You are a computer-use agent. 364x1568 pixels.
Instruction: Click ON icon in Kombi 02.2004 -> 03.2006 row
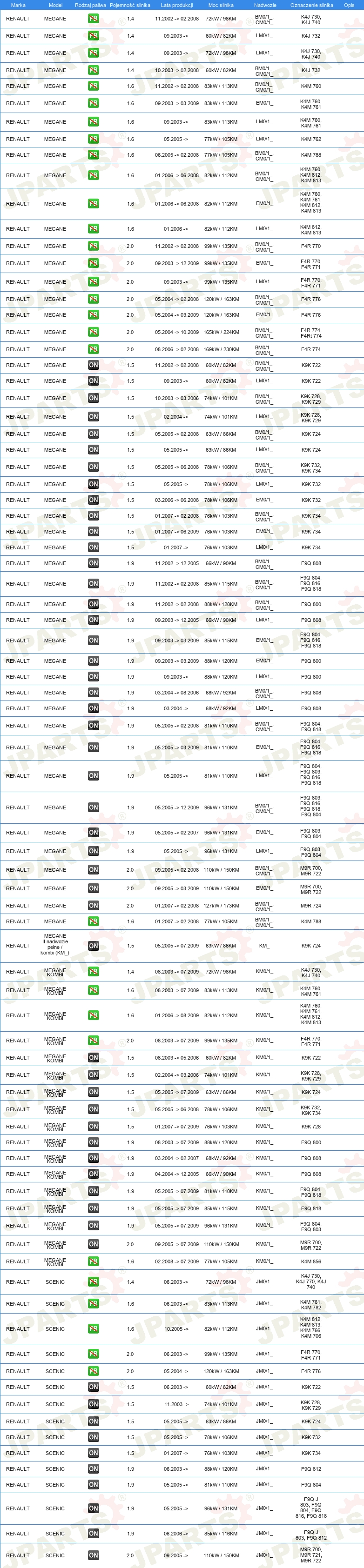click(93, 1074)
